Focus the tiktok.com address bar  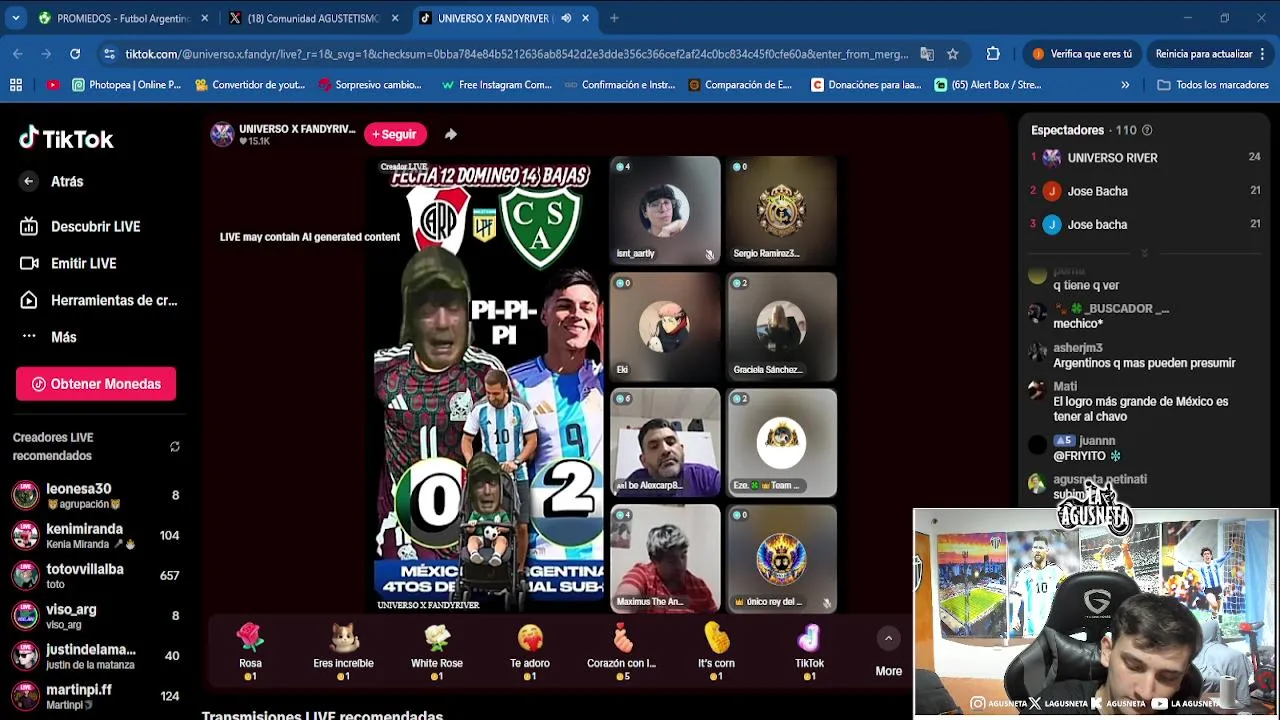[516, 54]
